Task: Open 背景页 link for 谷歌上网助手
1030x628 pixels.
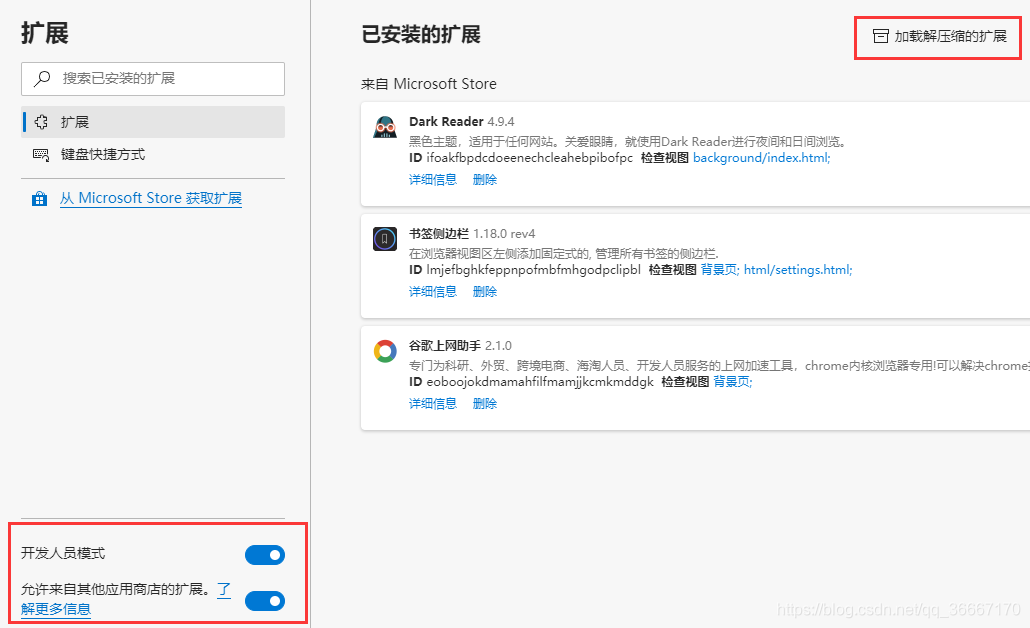Action: pyautogui.click(x=733, y=382)
